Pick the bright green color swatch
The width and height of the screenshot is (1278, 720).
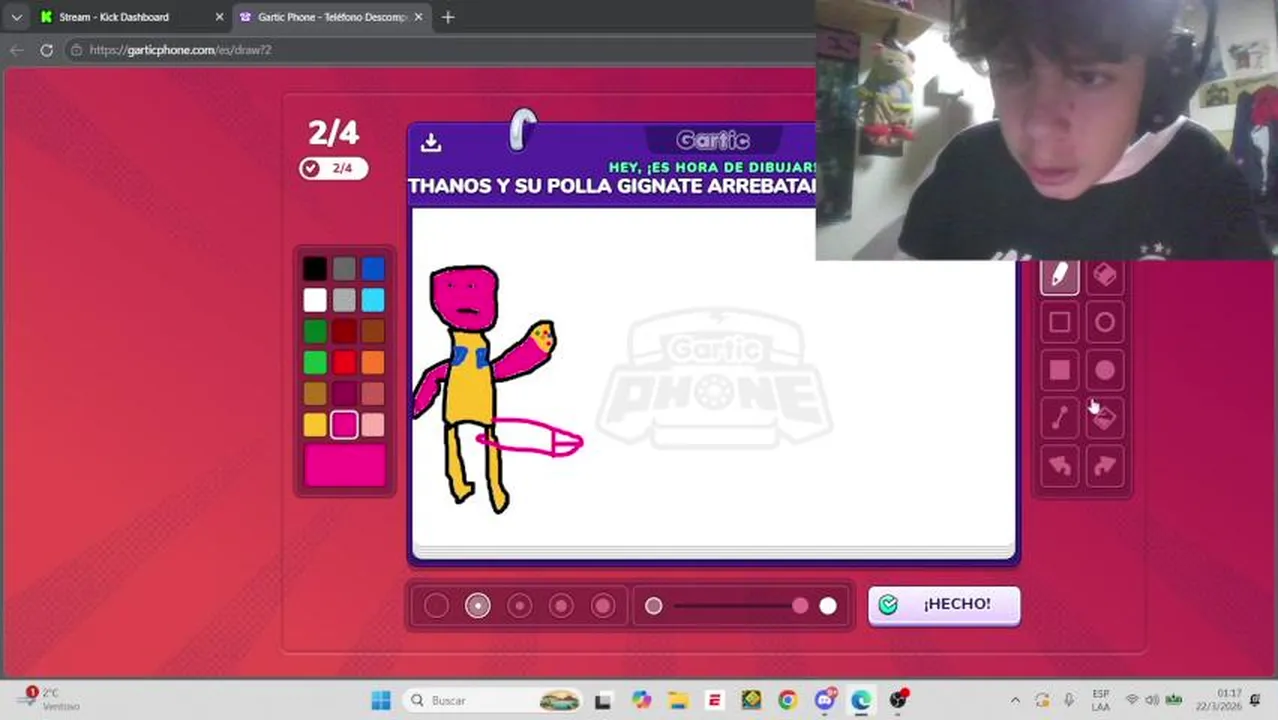click(315, 362)
